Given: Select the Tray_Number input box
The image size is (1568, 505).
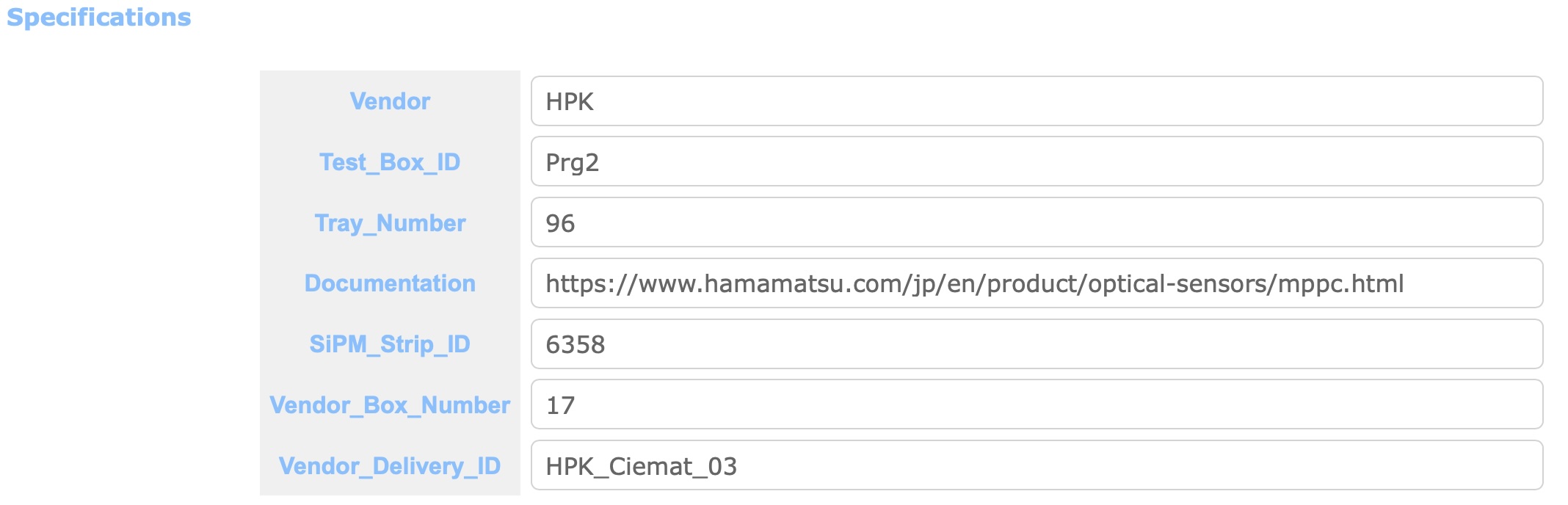Looking at the screenshot, I should (x=1037, y=222).
